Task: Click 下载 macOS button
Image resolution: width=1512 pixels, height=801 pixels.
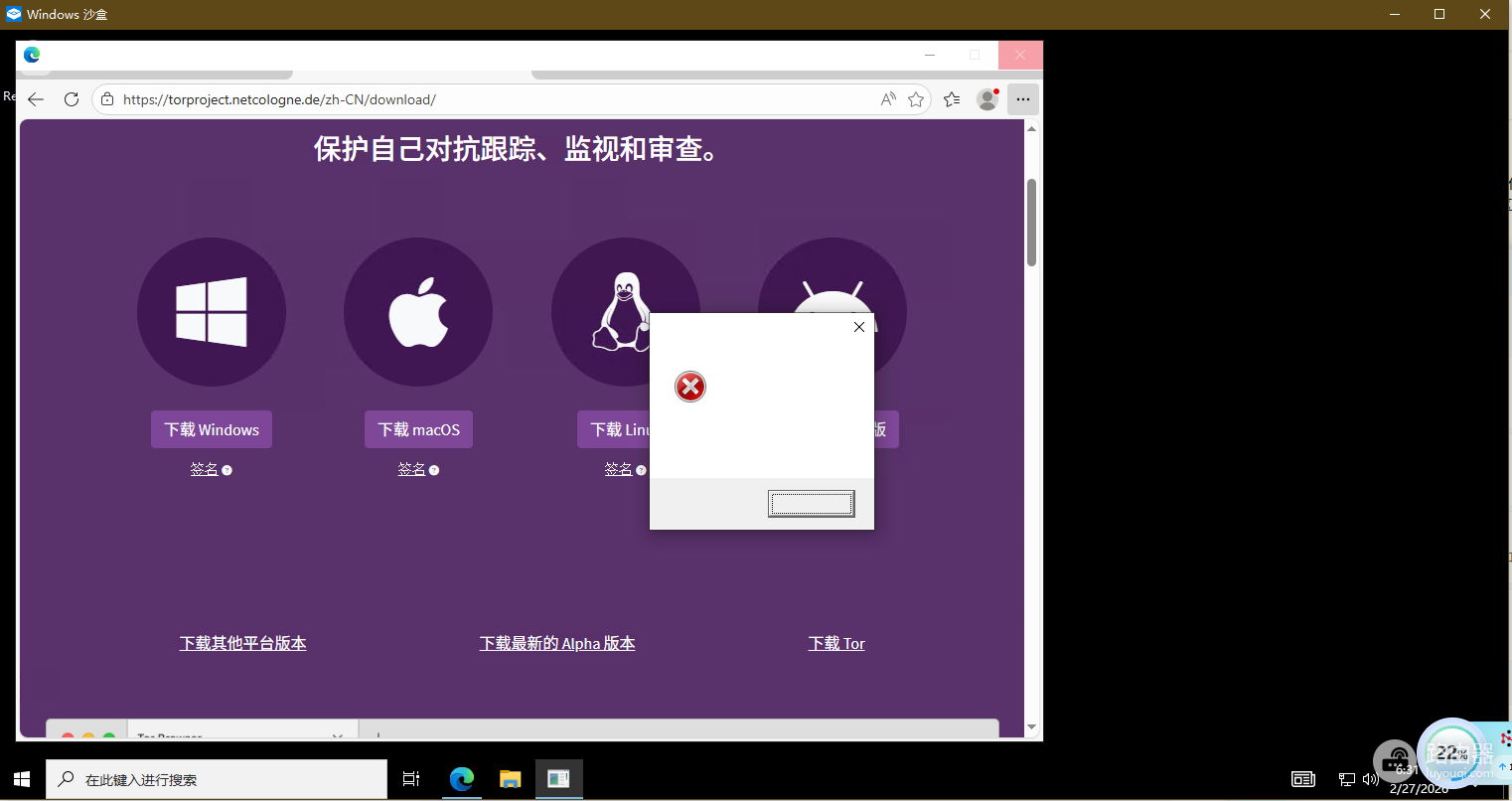Action: pos(418,429)
